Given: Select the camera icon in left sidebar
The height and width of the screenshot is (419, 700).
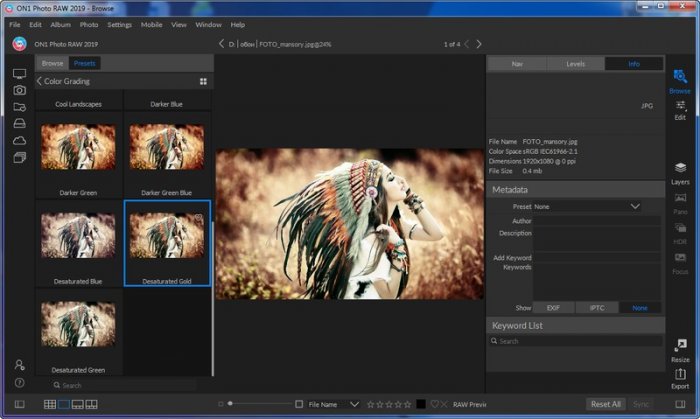Looking at the screenshot, I should click(x=19, y=90).
